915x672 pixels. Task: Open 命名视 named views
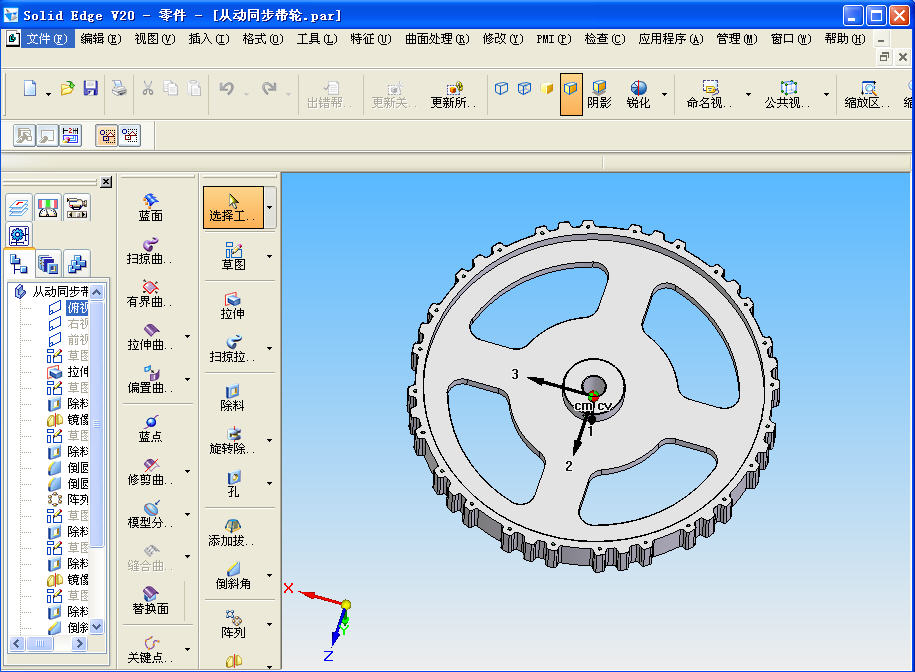pyautogui.click(x=710, y=95)
